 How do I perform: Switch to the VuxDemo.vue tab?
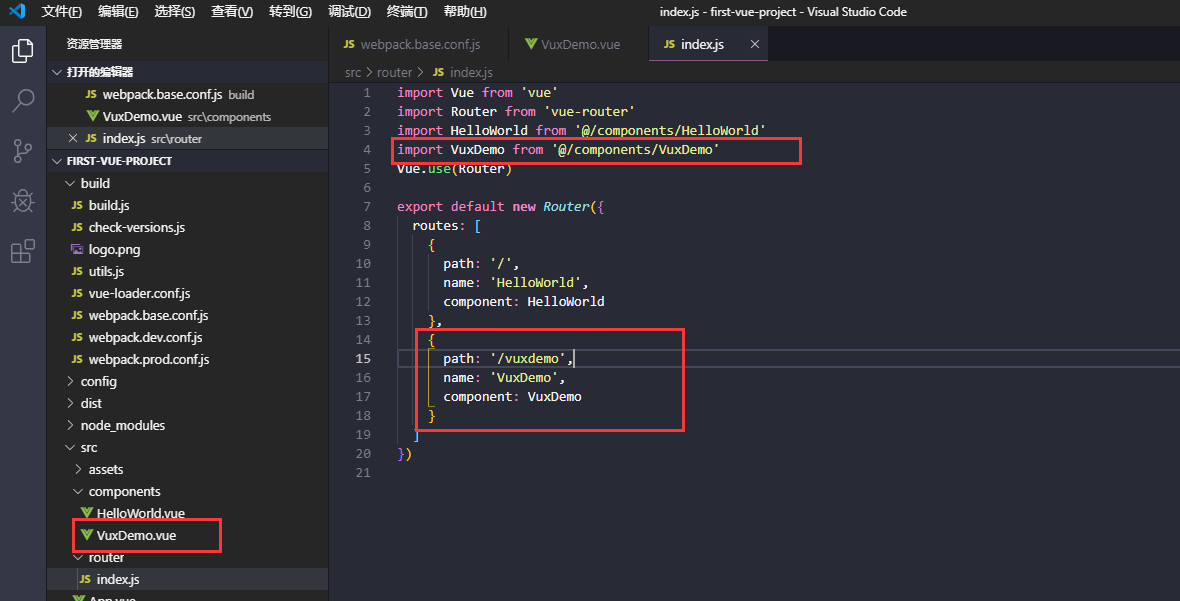(580, 45)
